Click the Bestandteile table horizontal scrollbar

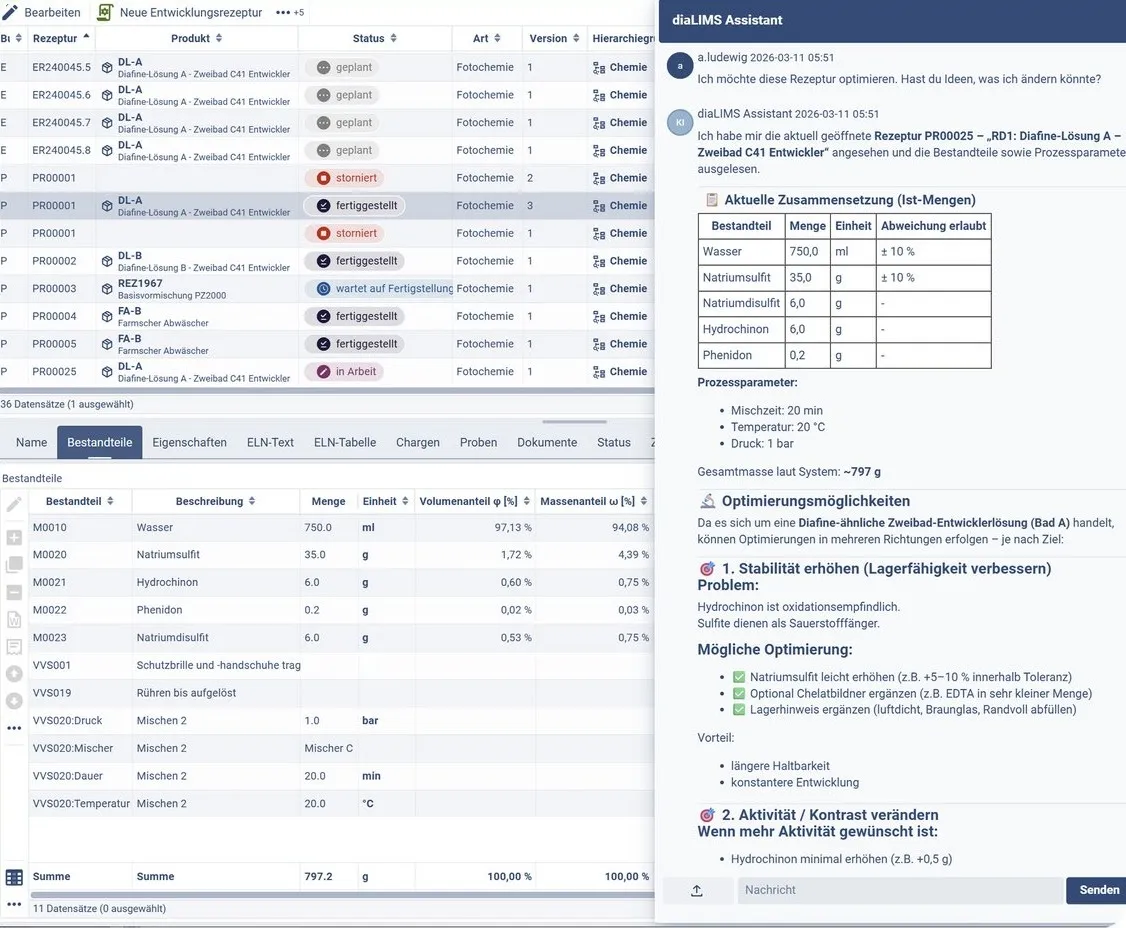click(x=342, y=895)
